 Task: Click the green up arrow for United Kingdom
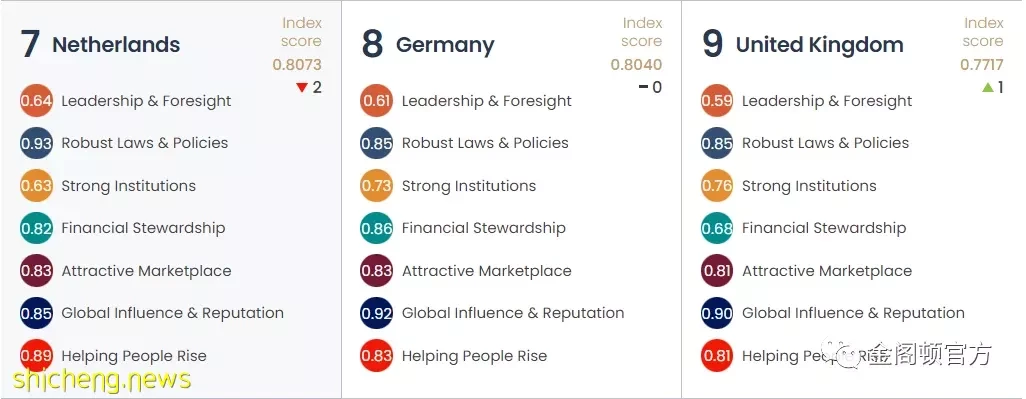coord(988,87)
